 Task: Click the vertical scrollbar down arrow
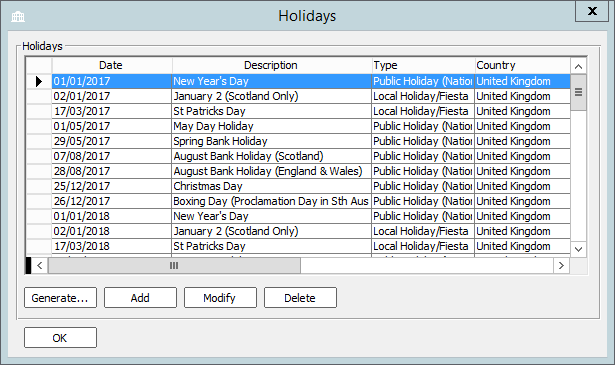pyautogui.click(x=579, y=249)
